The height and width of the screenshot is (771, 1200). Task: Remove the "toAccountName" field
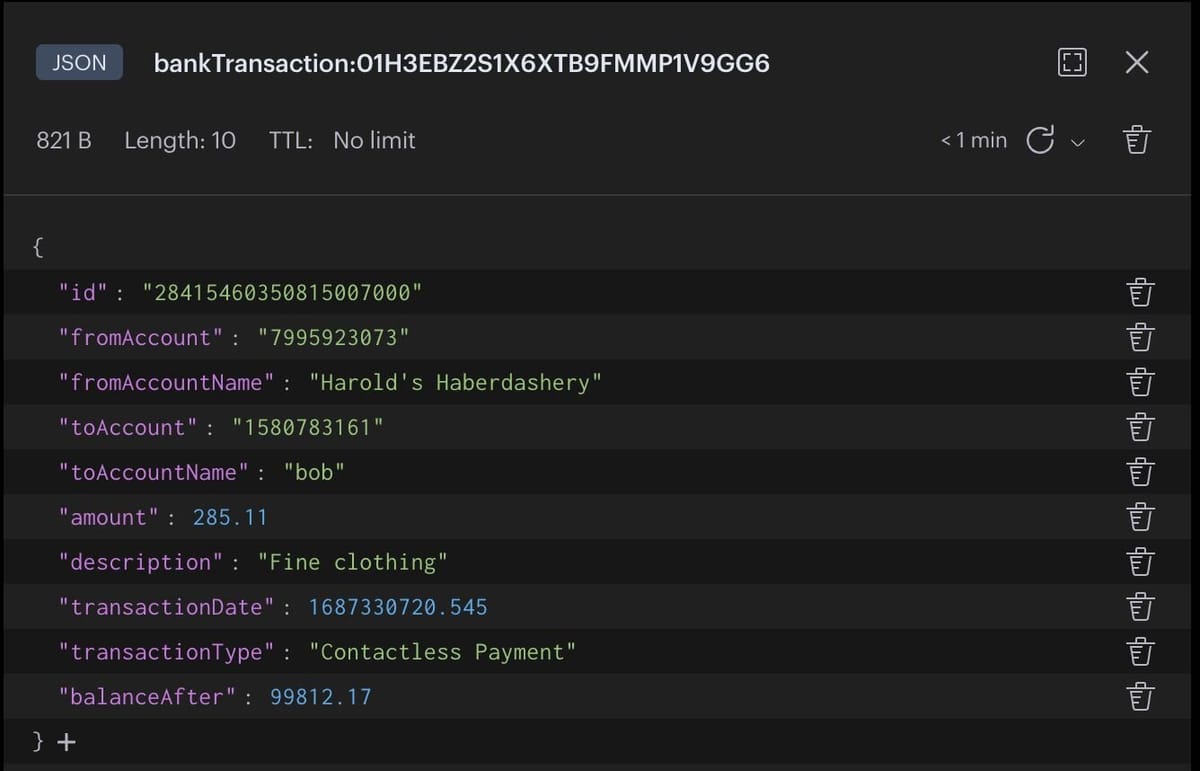(x=1140, y=472)
